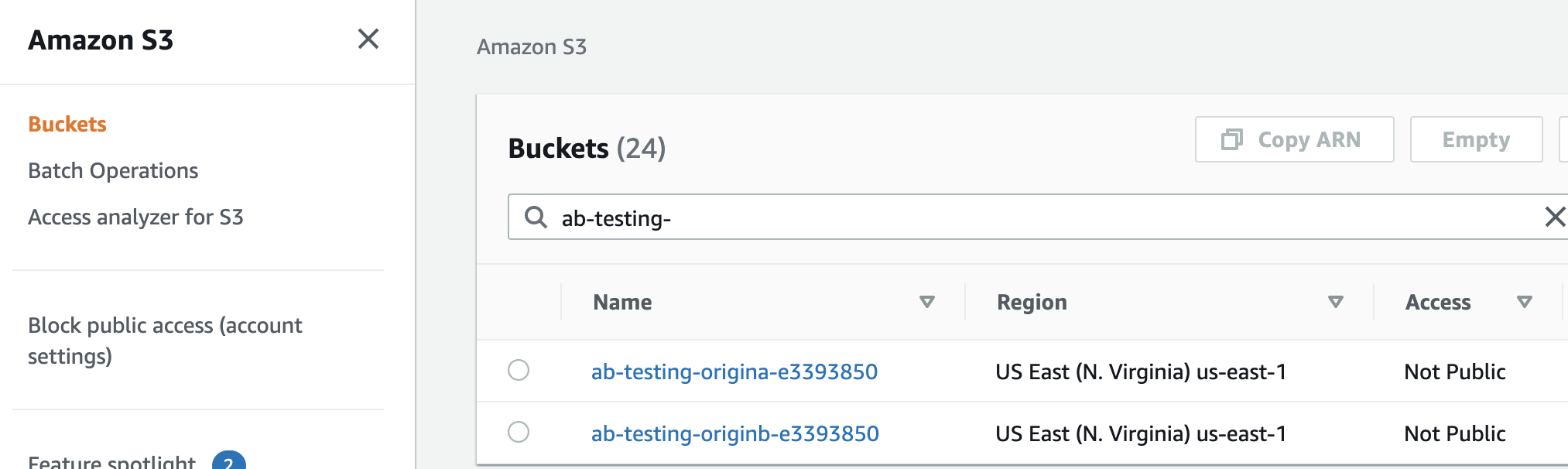Open the Feature spotlight badge
This screenshot has width=1568, height=469.
pos(228,461)
